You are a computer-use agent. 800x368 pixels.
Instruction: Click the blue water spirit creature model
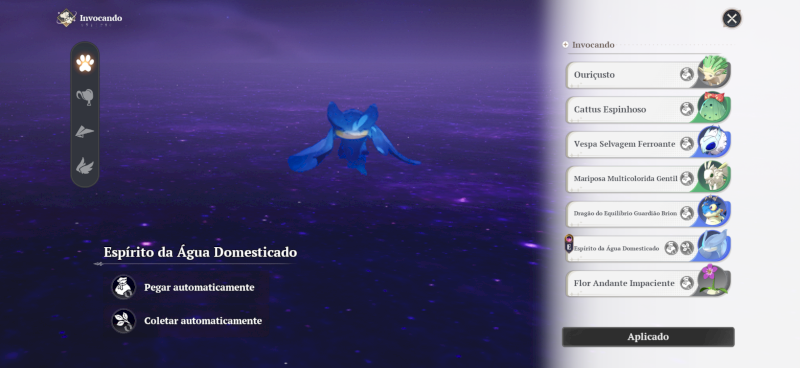tap(354, 138)
